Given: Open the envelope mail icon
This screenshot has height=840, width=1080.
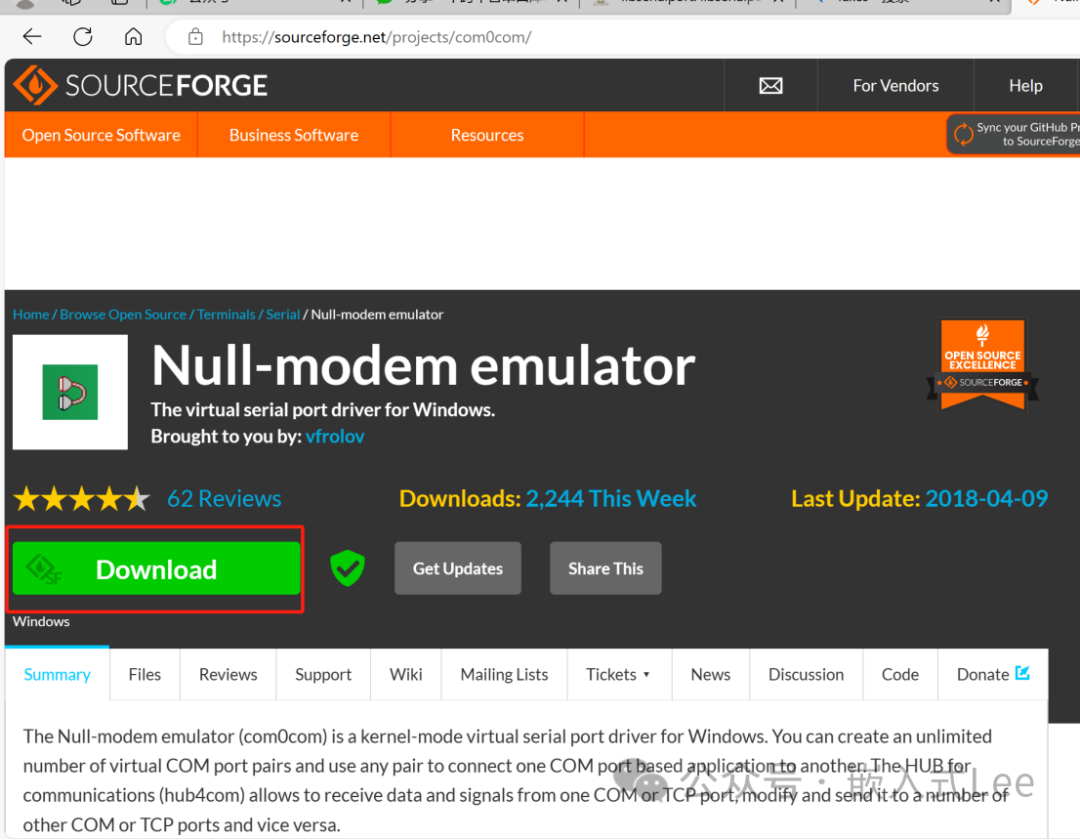Looking at the screenshot, I should pyautogui.click(x=770, y=86).
